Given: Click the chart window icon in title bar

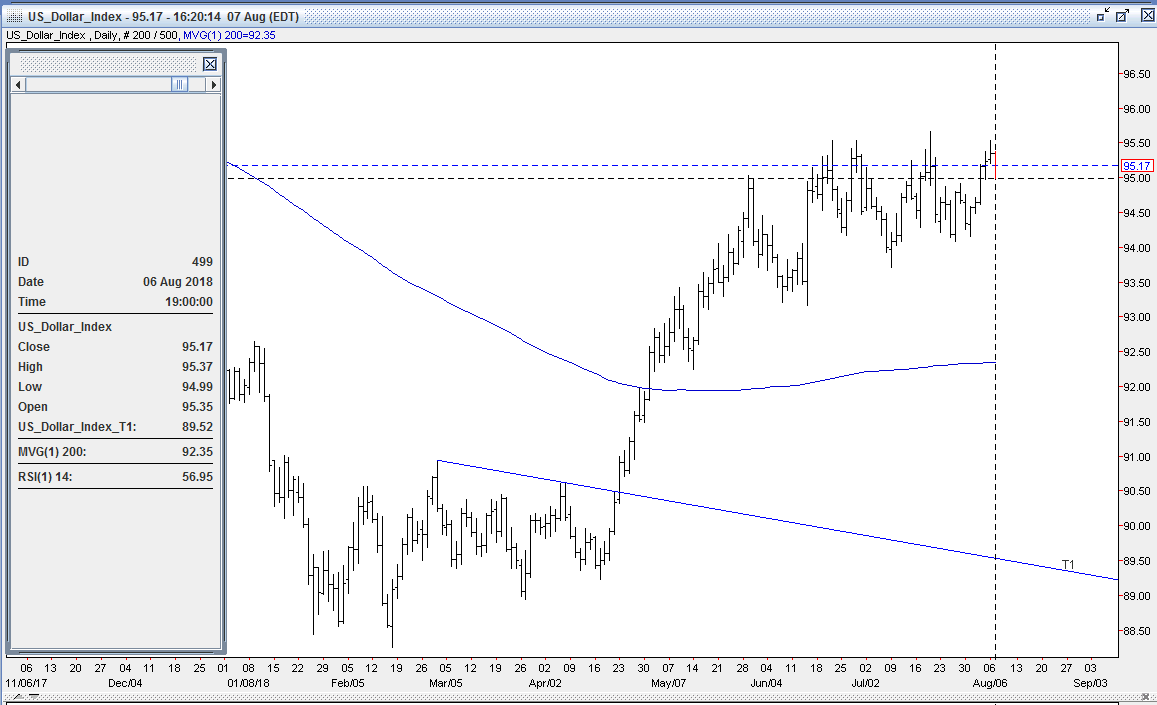Looking at the screenshot, I should 13,16.
